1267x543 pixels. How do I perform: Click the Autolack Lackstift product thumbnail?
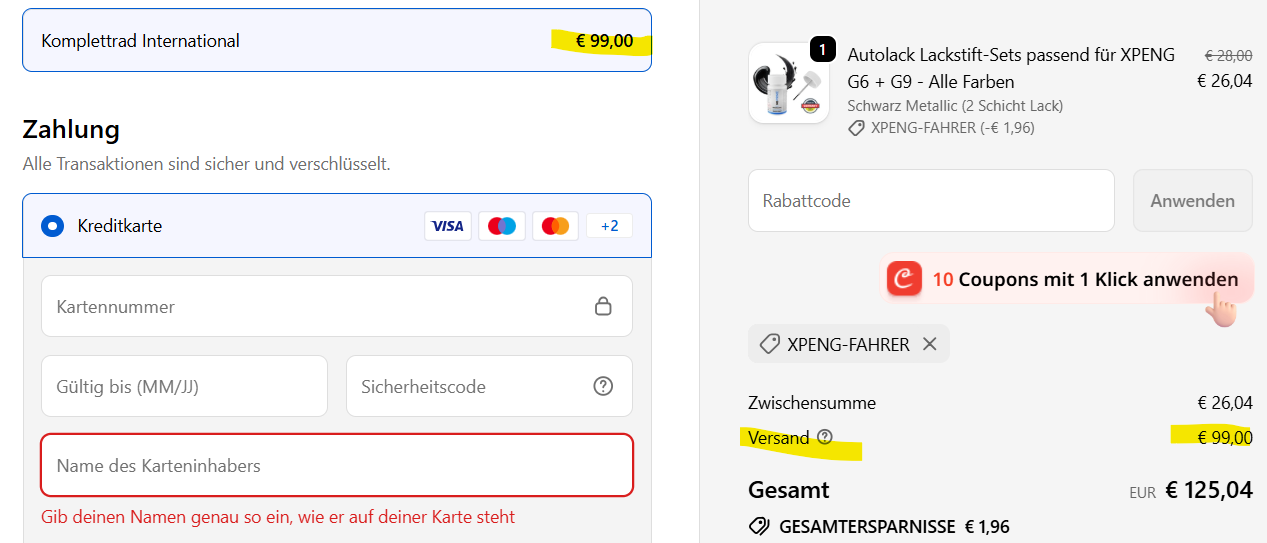point(788,83)
